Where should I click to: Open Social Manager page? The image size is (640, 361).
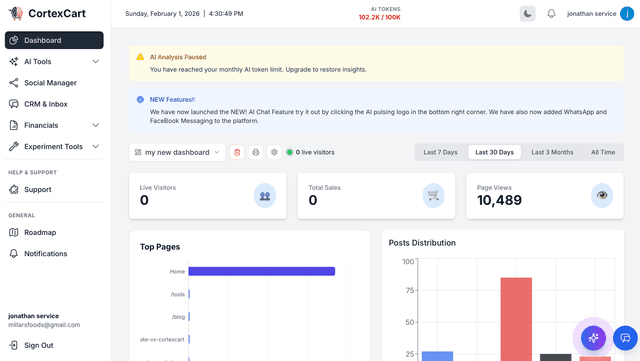(x=54, y=83)
